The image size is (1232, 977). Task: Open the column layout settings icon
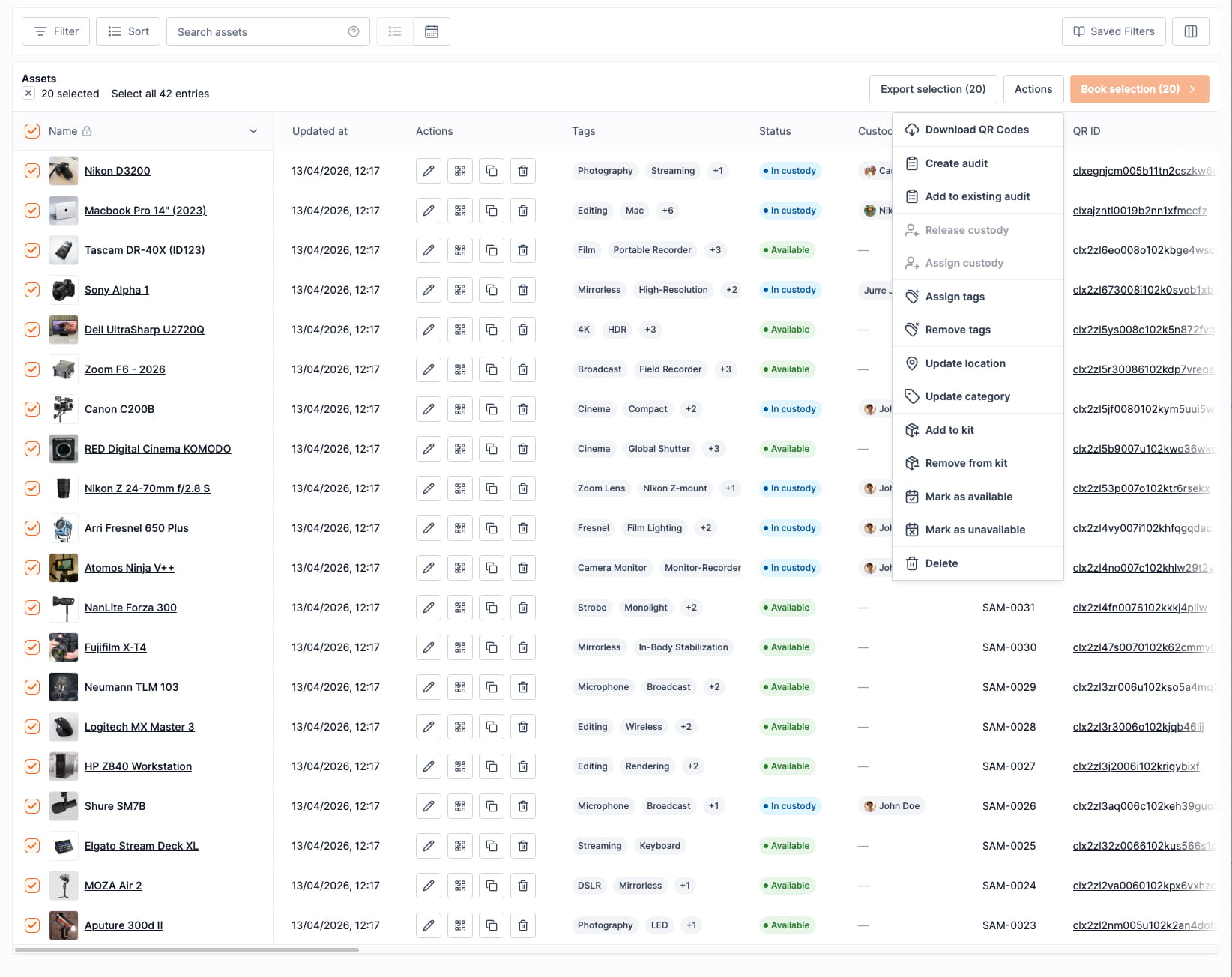[1190, 31]
